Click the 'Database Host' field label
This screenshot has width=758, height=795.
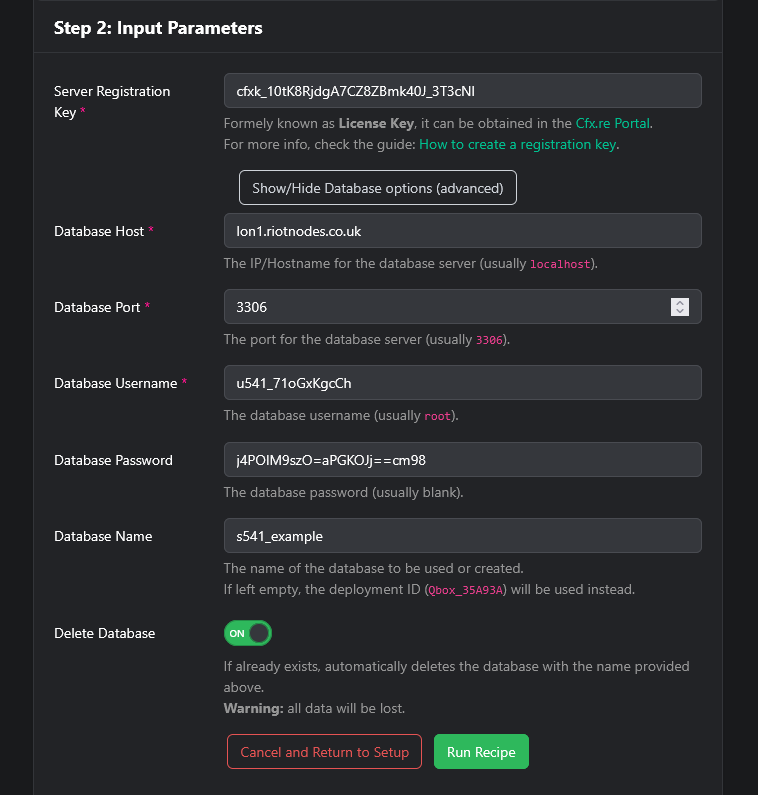click(x=99, y=231)
